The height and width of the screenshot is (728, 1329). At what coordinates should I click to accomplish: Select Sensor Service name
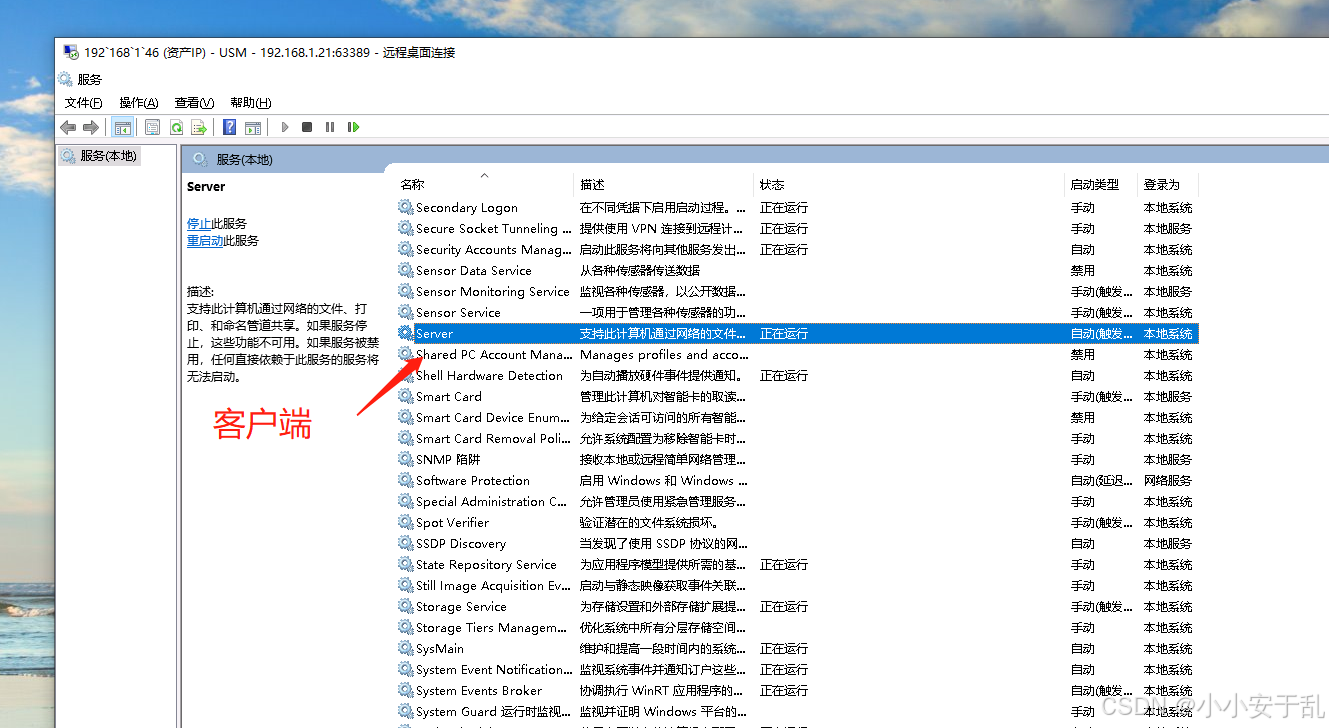pyautogui.click(x=458, y=312)
